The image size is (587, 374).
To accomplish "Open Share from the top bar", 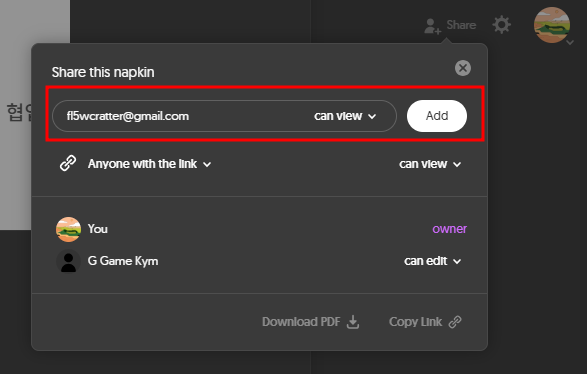I will click(x=450, y=25).
